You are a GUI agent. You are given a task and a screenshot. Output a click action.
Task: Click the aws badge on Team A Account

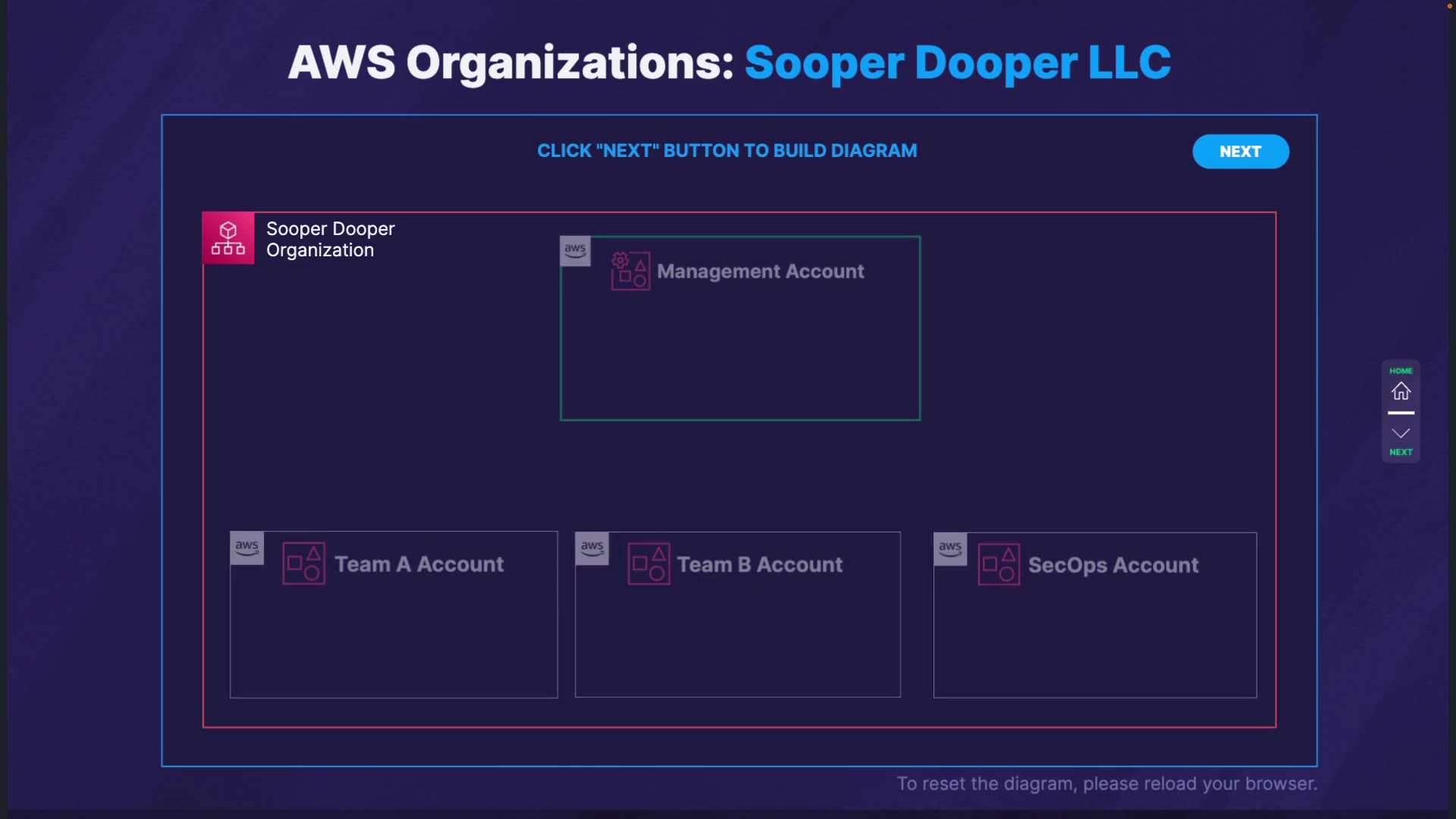[247, 548]
